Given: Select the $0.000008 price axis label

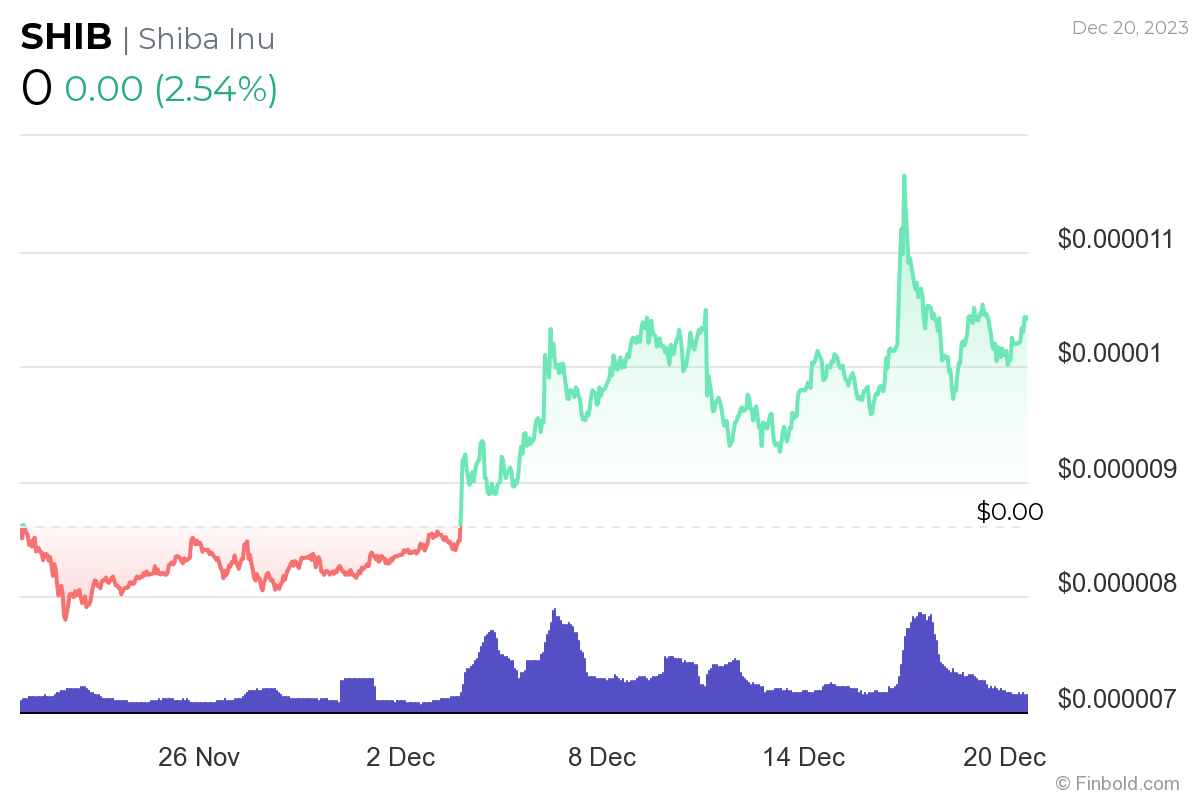Looking at the screenshot, I should pos(1117,583).
